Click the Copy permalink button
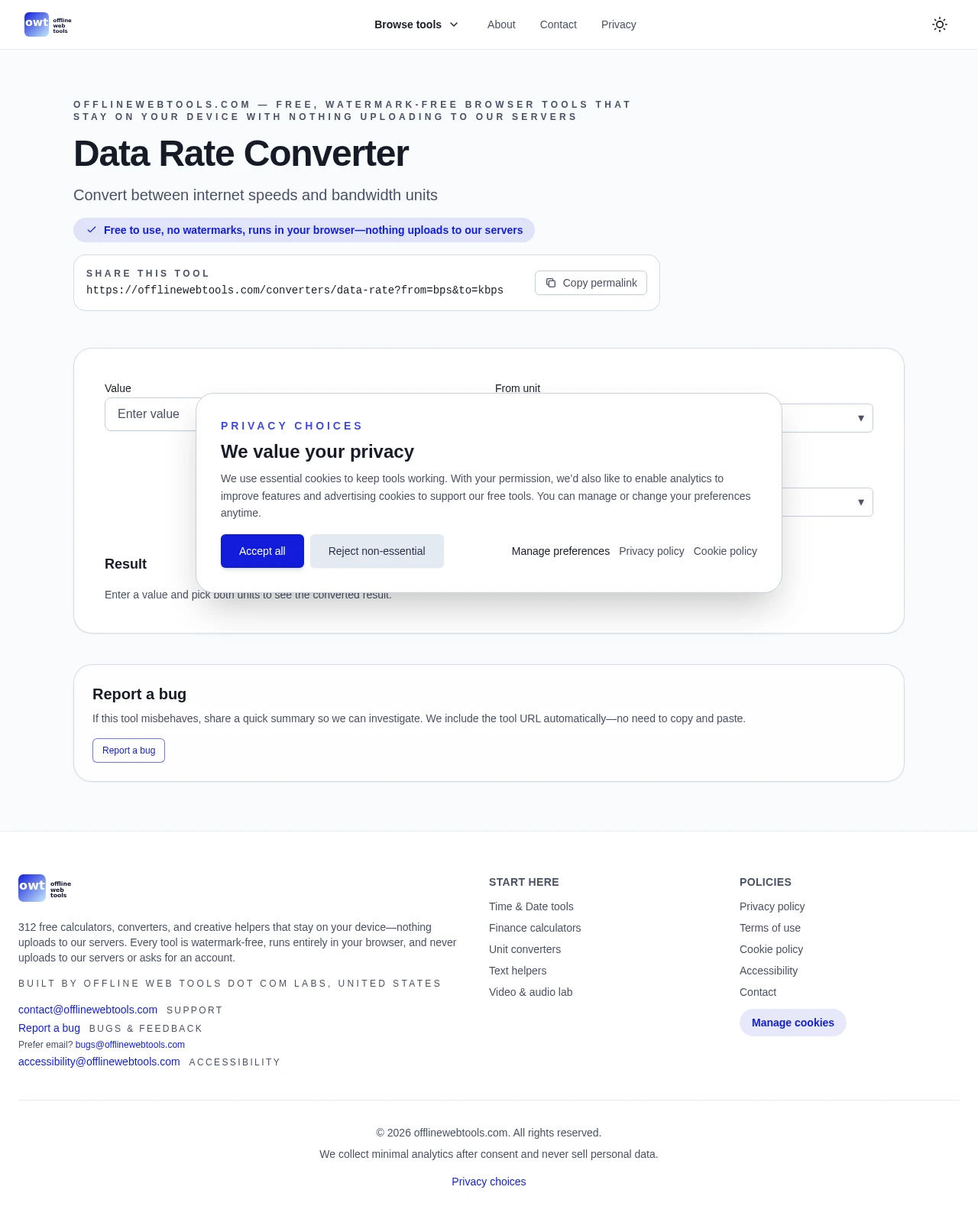 pos(591,283)
